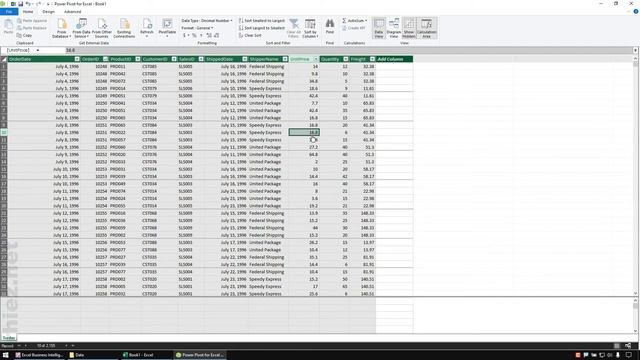Click the Sort by Column icon
This screenshot has height=360, width=640.
pyautogui.click(x=310, y=28)
